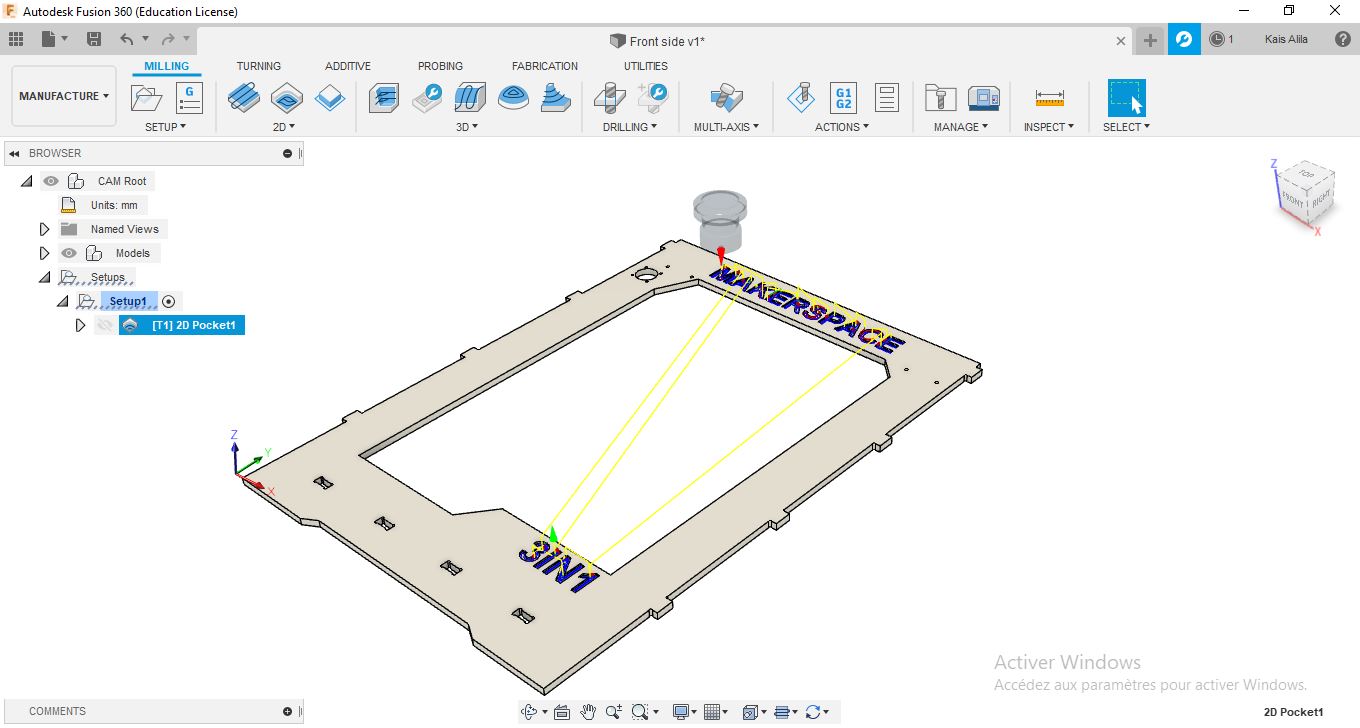Expand the Models node
This screenshot has height=728, width=1360.
[44, 253]
